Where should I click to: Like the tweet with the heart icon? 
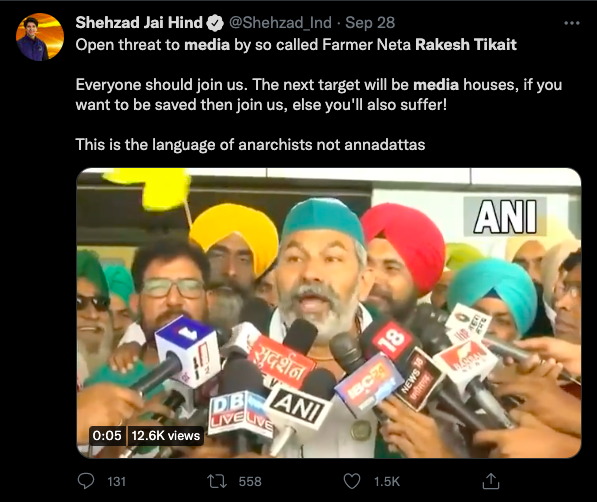352,481
